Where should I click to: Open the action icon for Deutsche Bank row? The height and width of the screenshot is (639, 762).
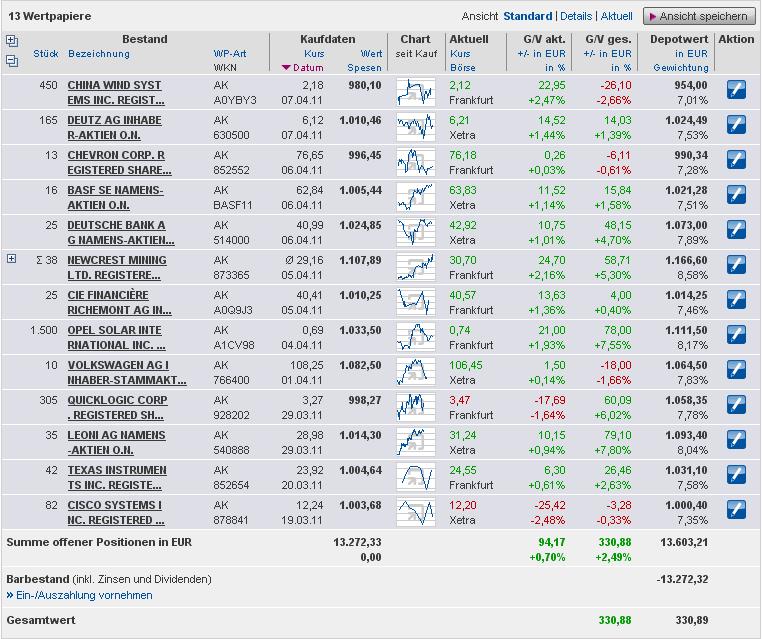pos(736,231)
